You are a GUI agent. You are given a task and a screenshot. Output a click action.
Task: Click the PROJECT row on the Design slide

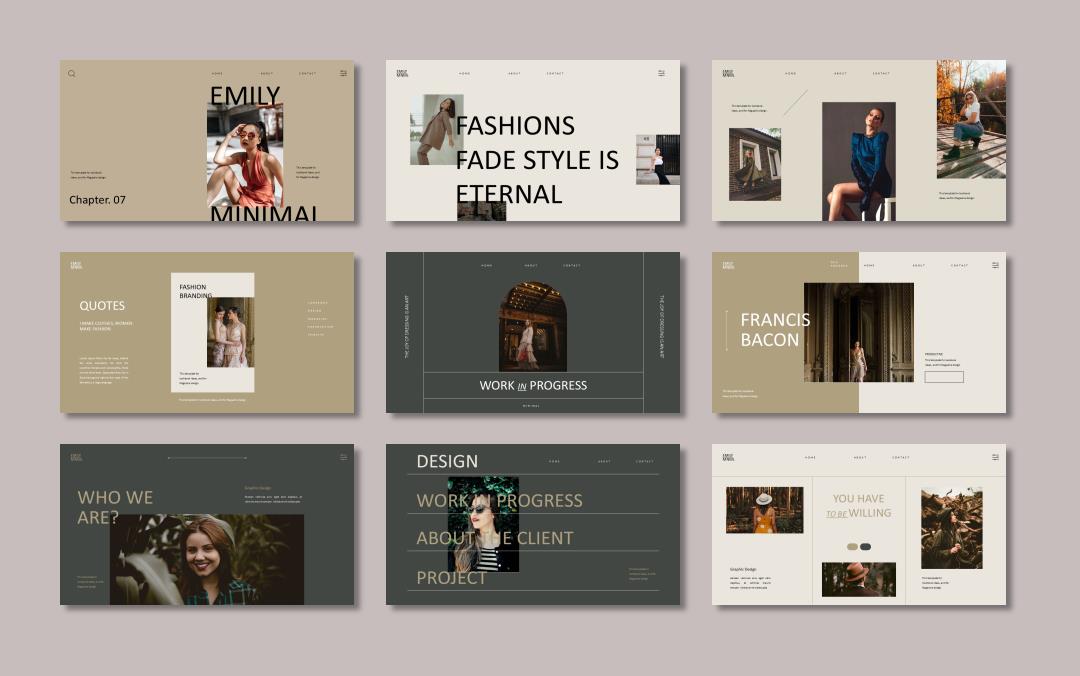(x=451, y=578)
